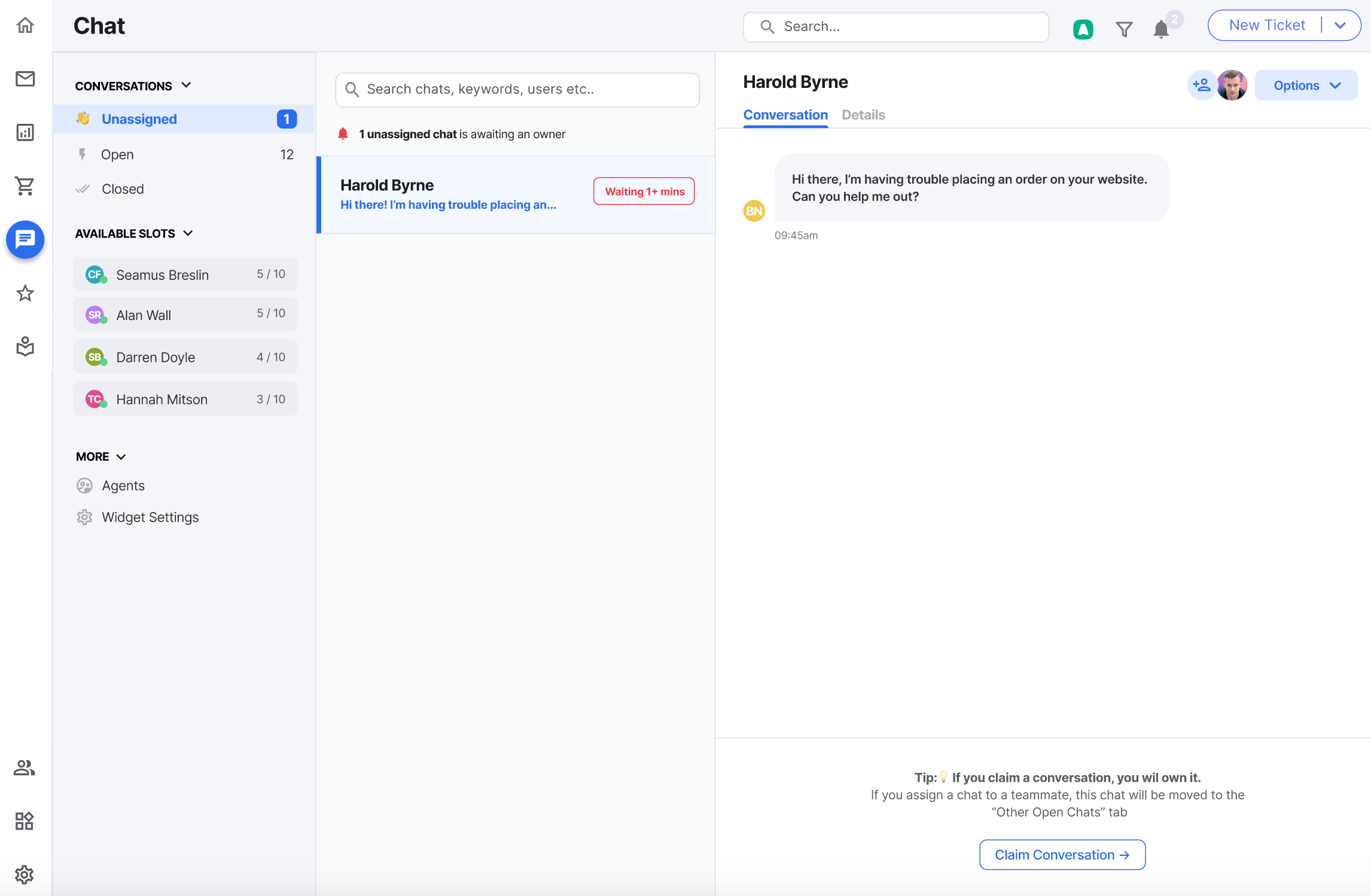Open the settings gear icon in sidebar
Image resolution: width=1371 pixels, height=896 pixels.
[25, 875]
